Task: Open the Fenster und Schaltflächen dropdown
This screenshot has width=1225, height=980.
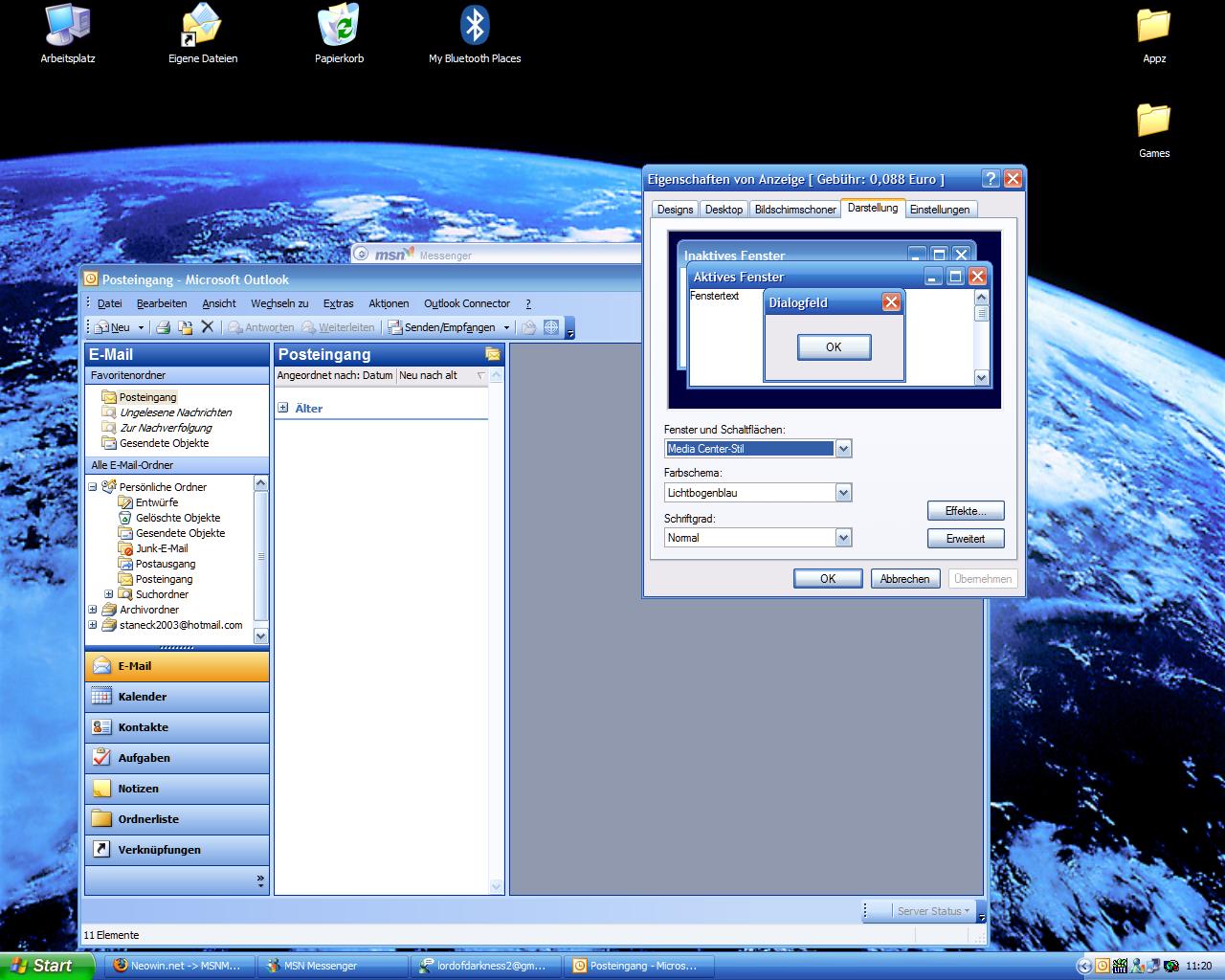Action: (x=842, y=448)
